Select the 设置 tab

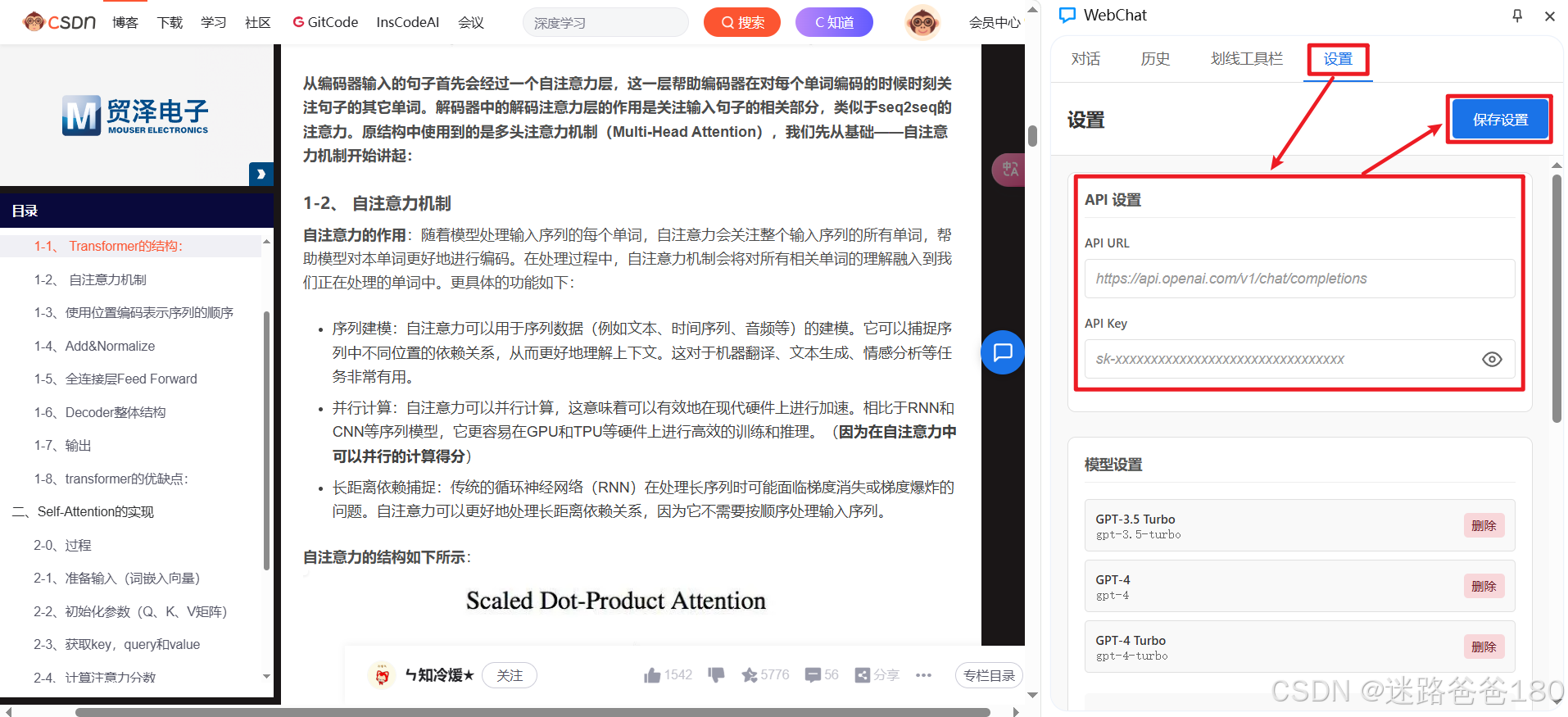[x=1338, y=59]
